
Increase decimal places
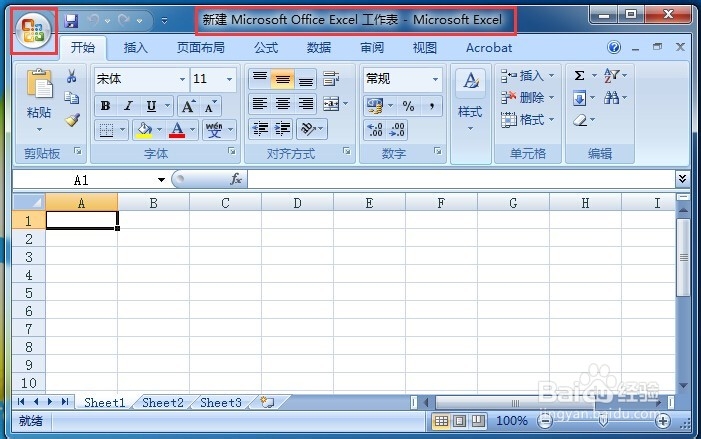[x=375, y=130]
